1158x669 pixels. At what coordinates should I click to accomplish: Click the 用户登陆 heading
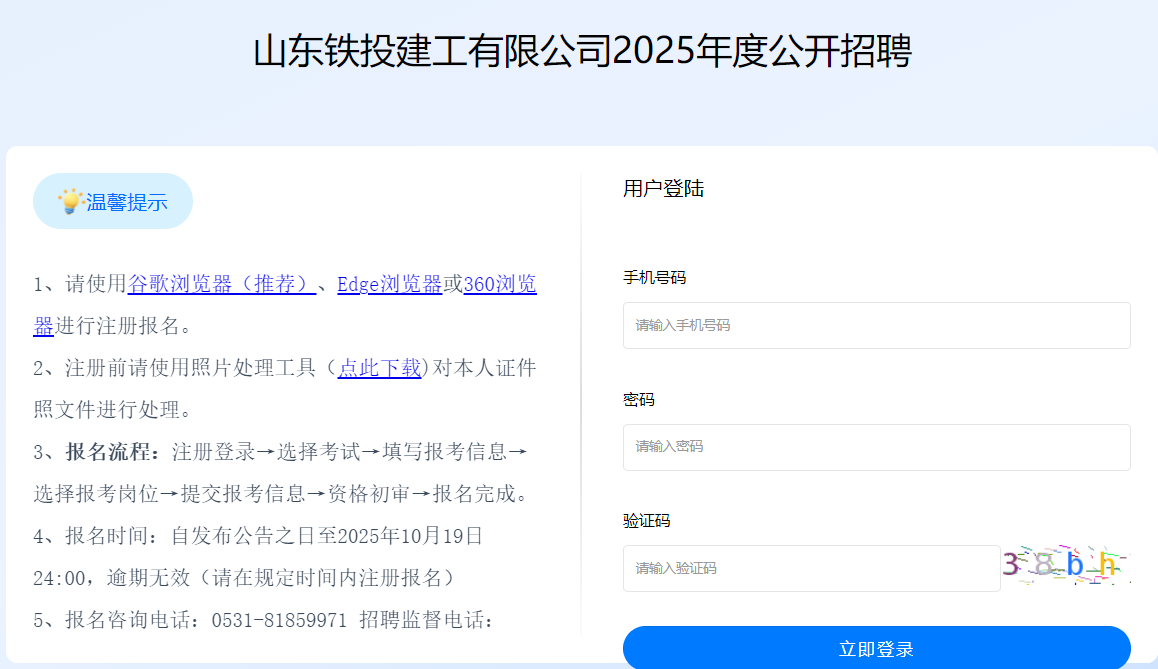point(663,189)
